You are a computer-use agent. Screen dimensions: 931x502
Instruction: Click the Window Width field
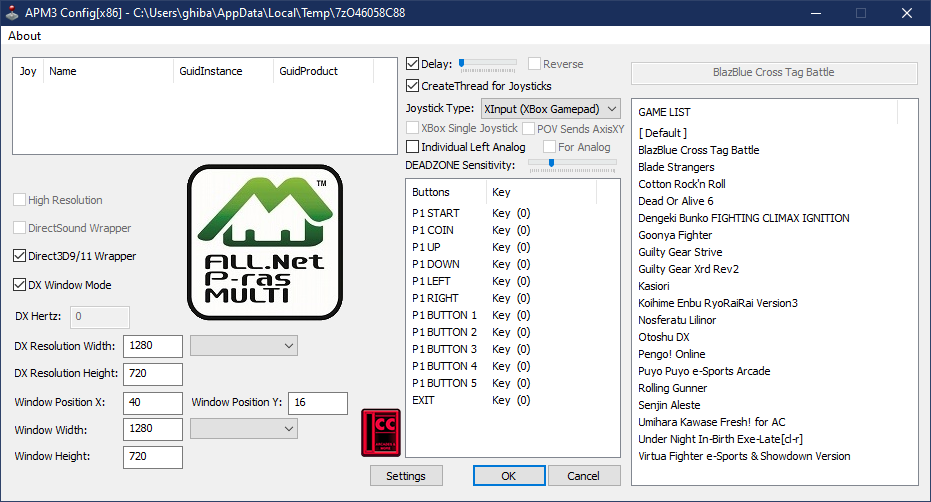(x=153, y=429)
